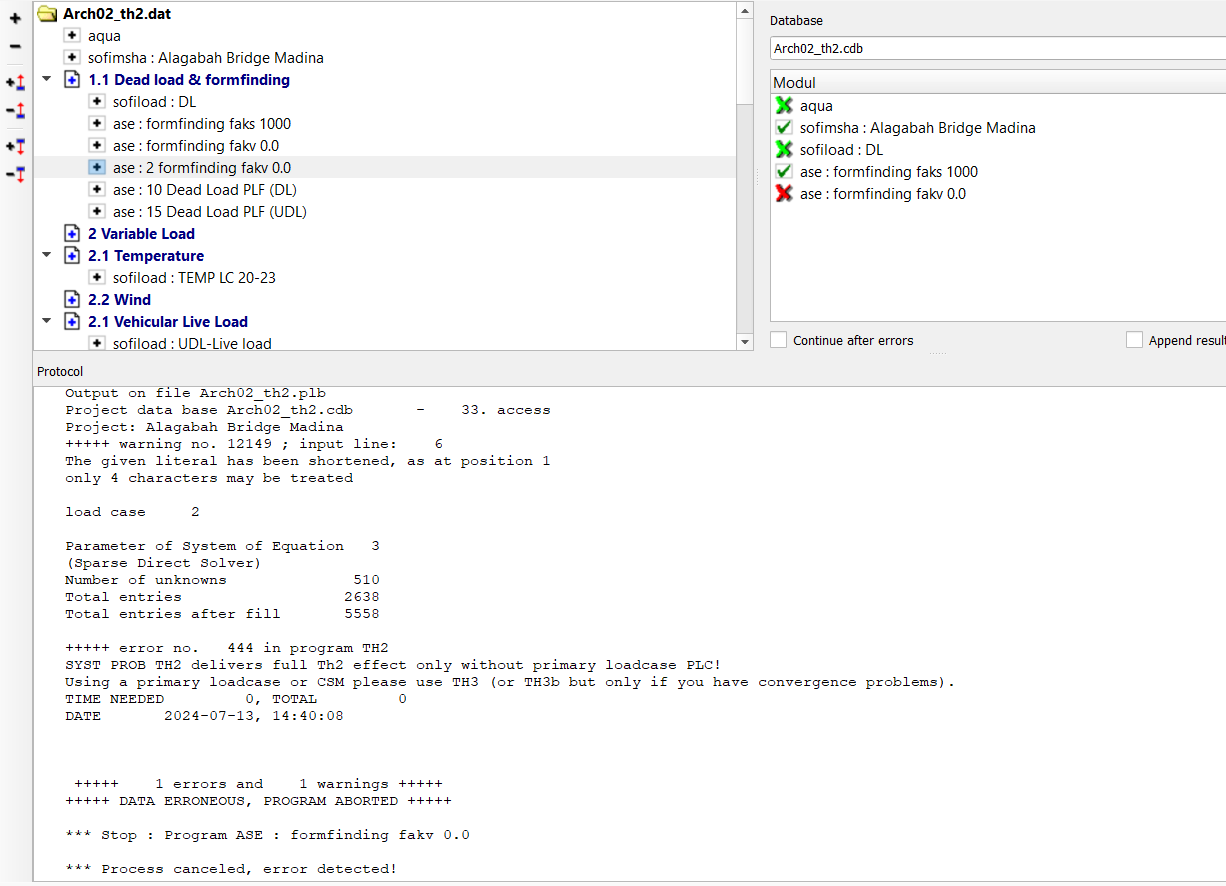Select tree item sofiload : TEMP LC 20-23
Screen dimensions: 1226x886
pyautogui.click(x=194, y=277)
